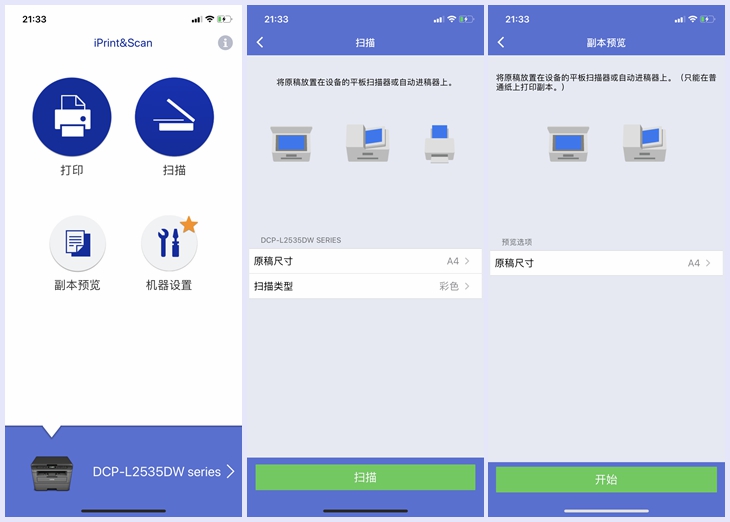The width and height of the screenshot is (730, 522).
Task: Tap the iPrint&Scan title
Action: click(123, 43)
